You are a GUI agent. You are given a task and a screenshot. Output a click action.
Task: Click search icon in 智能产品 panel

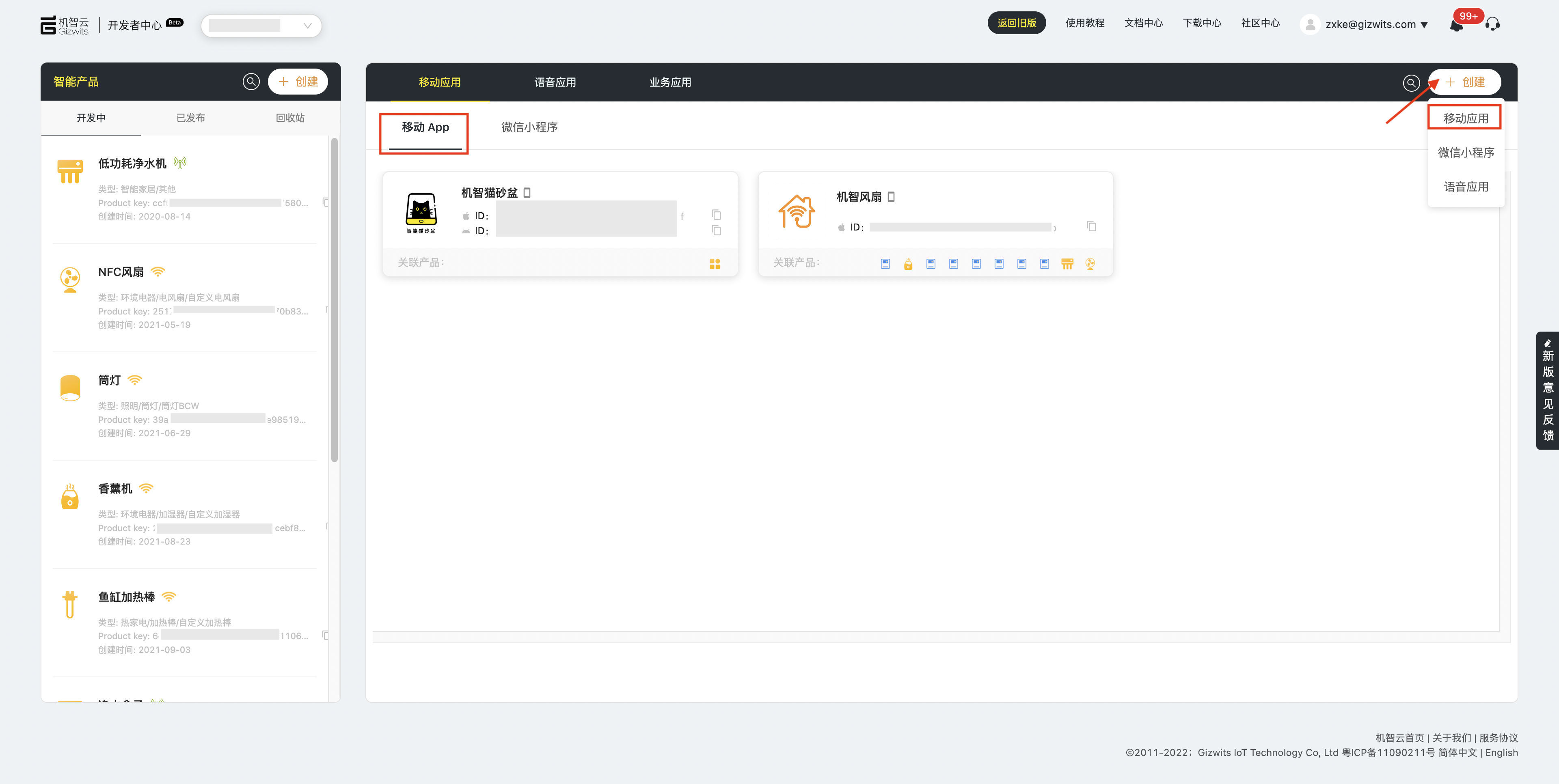(250, 82)
